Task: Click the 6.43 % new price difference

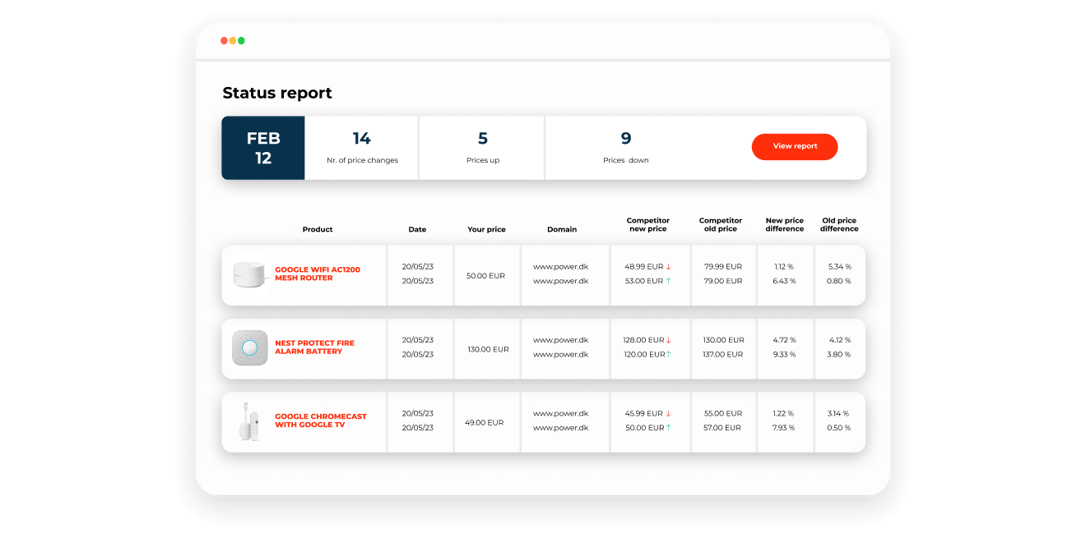Action: tap(784, 281)
